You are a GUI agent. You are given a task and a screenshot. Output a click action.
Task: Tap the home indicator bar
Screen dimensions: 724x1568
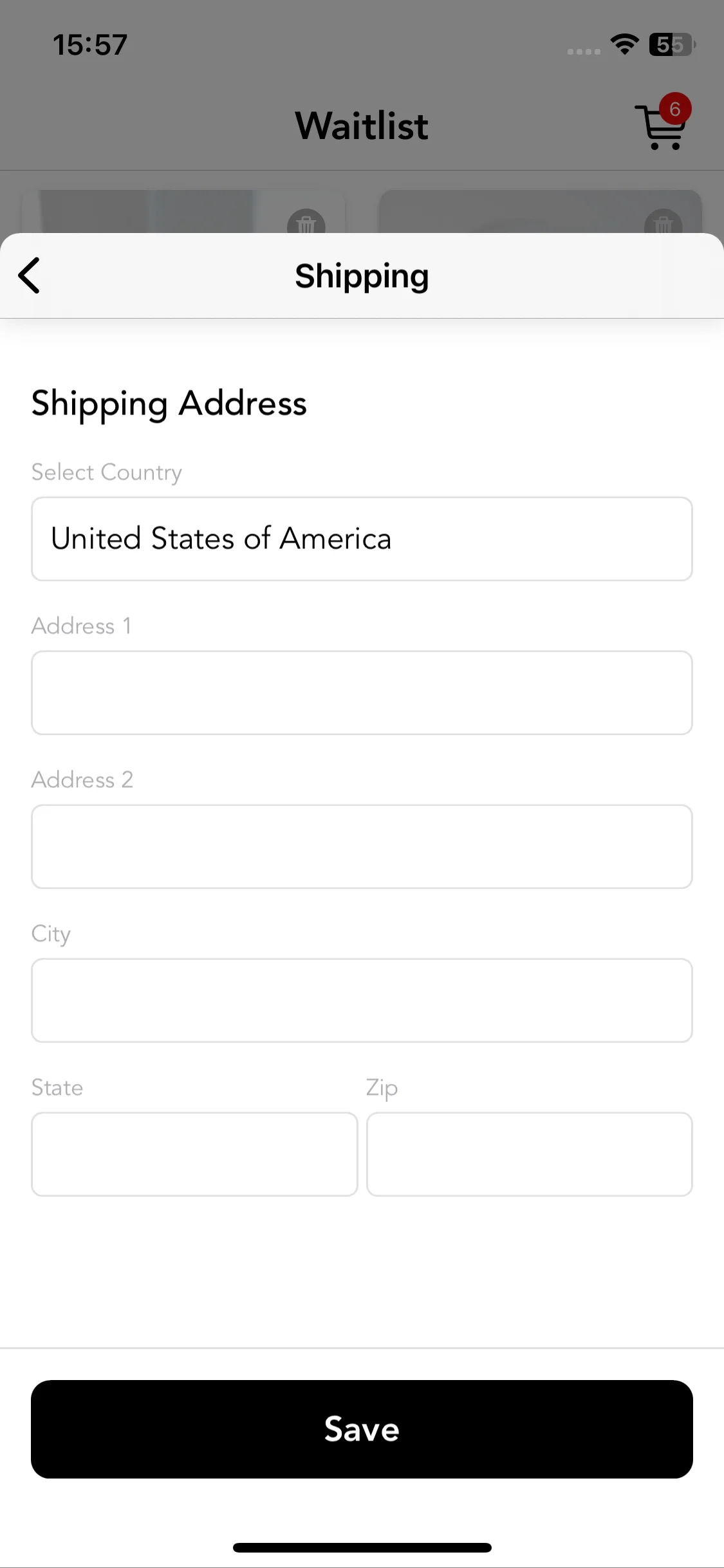click(362, 1547)
